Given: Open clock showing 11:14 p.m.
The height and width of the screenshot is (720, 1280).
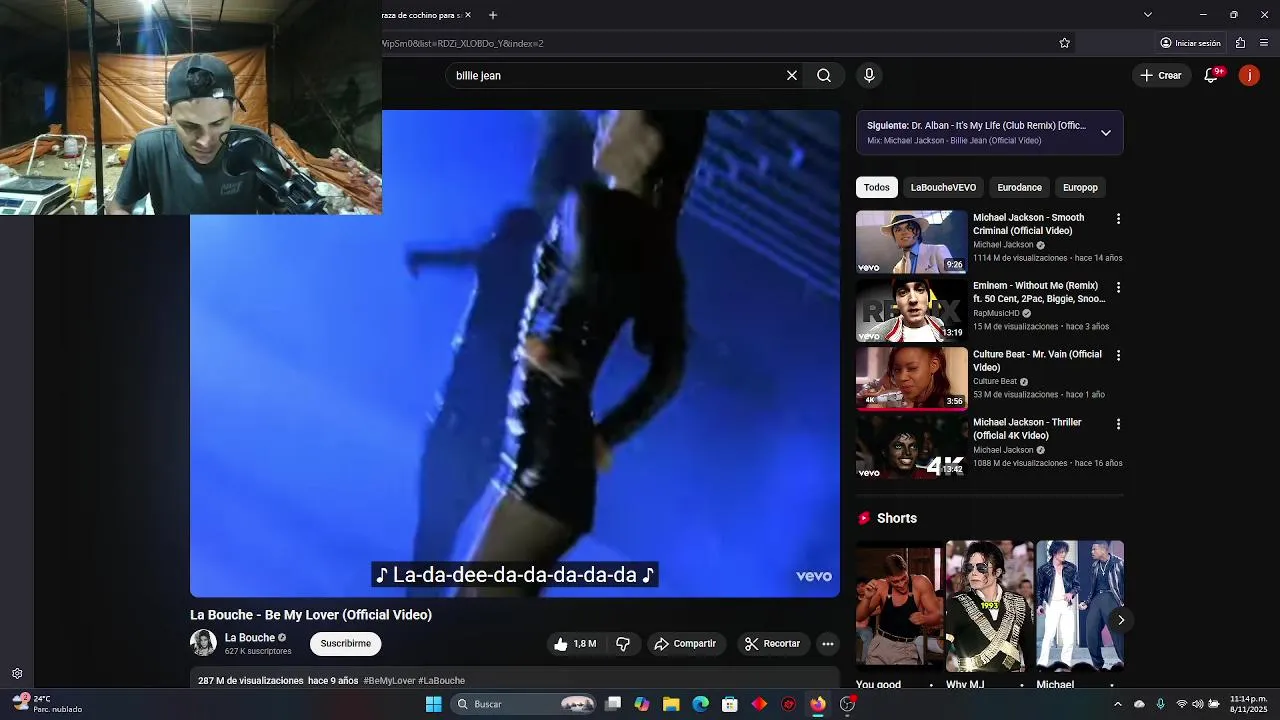Looking at the screenshot, I should 1248,704.
